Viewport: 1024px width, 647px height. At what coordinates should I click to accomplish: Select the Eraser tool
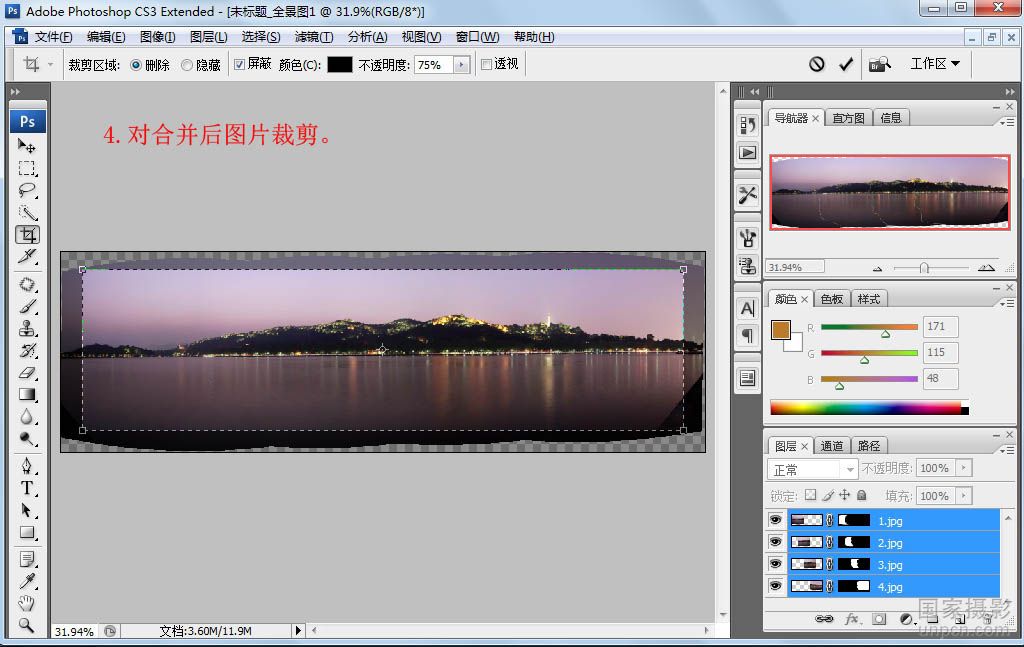tap(27, 372)
